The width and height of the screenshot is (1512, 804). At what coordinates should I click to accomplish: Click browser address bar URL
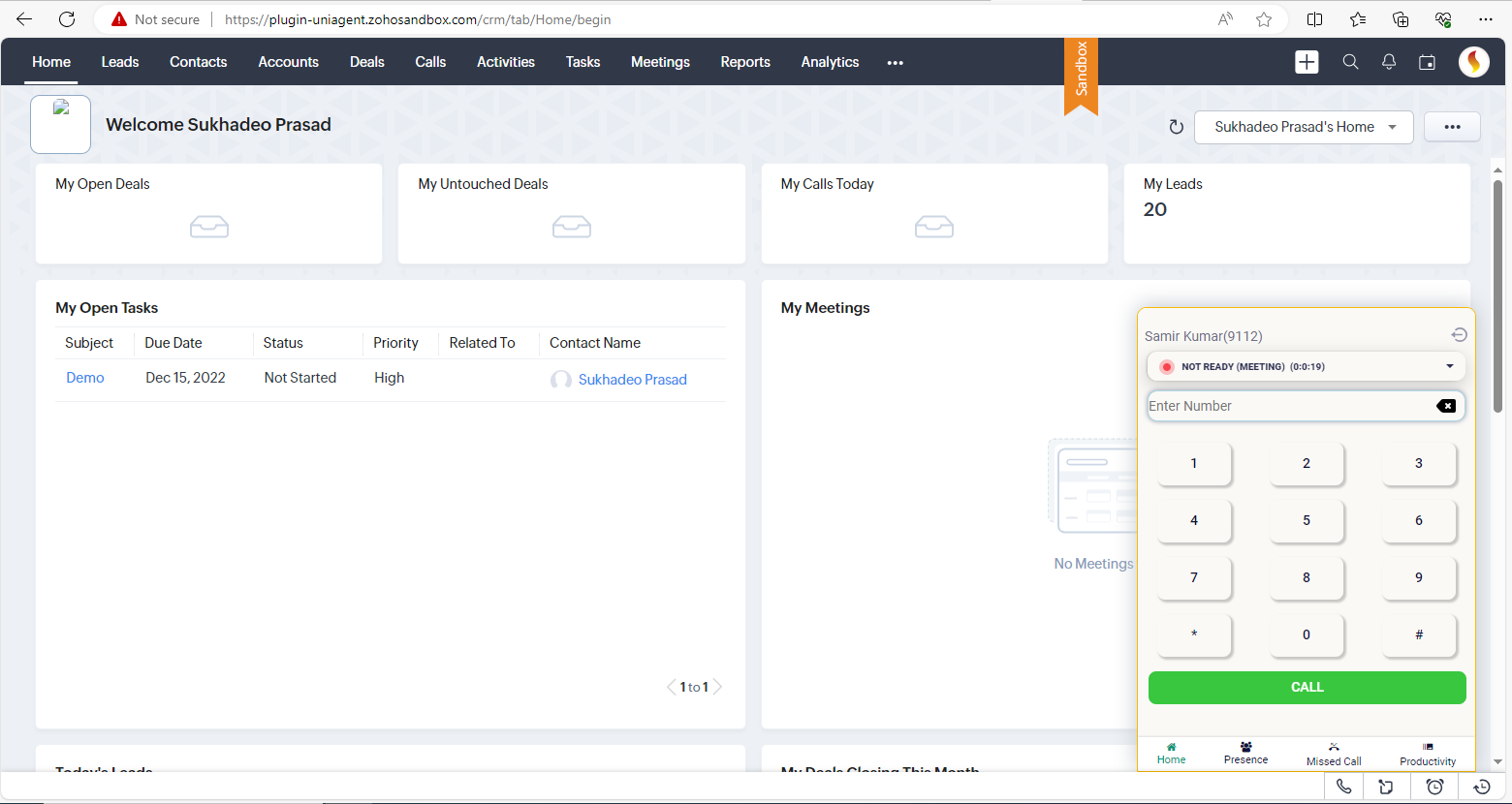418,19
